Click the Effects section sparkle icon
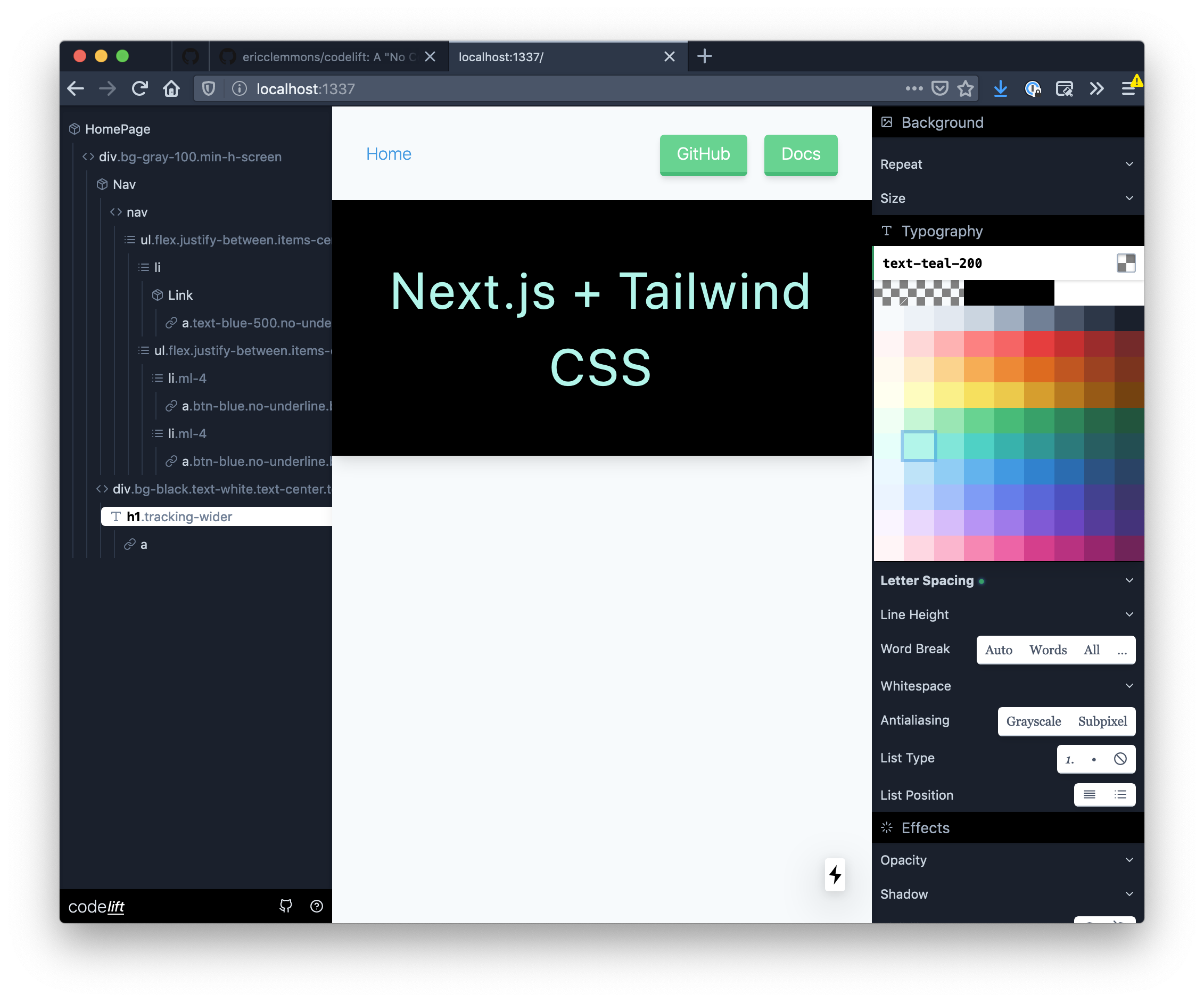The height and width of the screenshot is (1002, 1204). (x=886, y=827)
